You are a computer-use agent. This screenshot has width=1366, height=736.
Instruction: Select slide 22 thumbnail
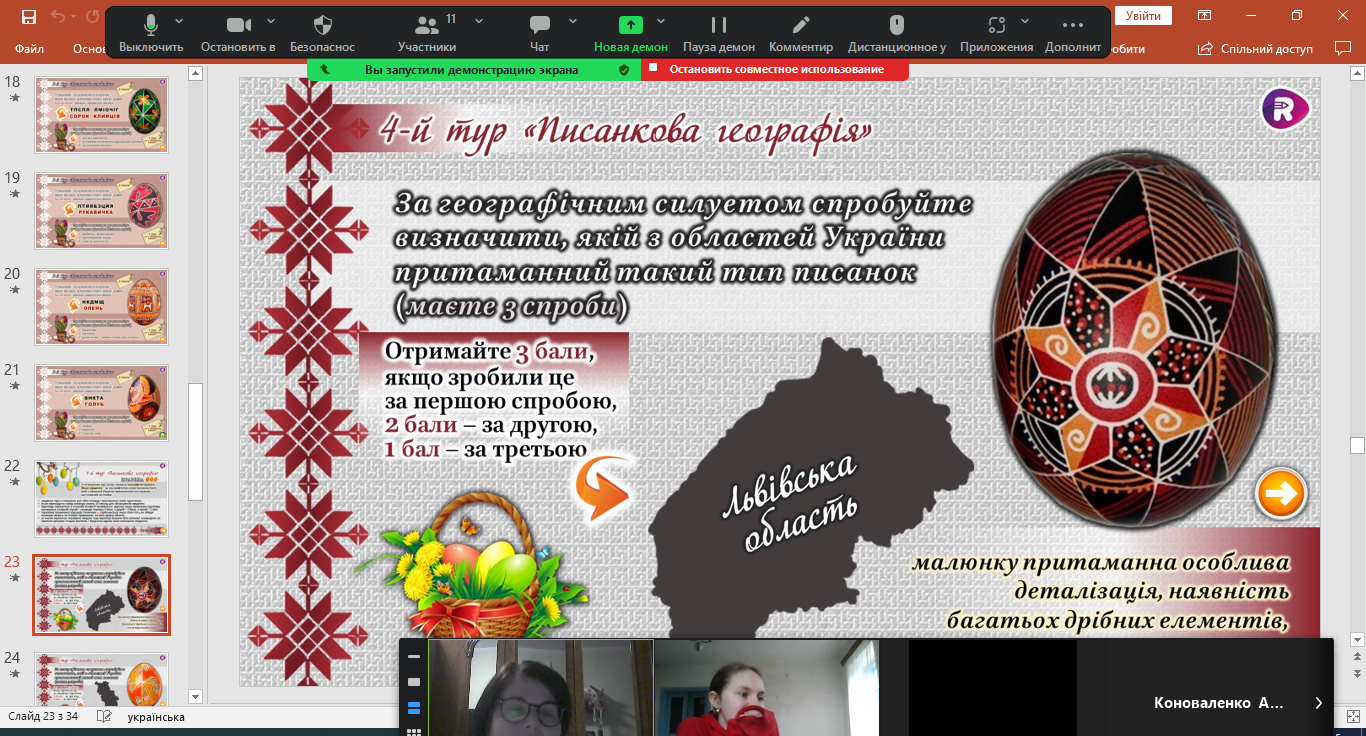pyautogui.click(x=101, y=499)
